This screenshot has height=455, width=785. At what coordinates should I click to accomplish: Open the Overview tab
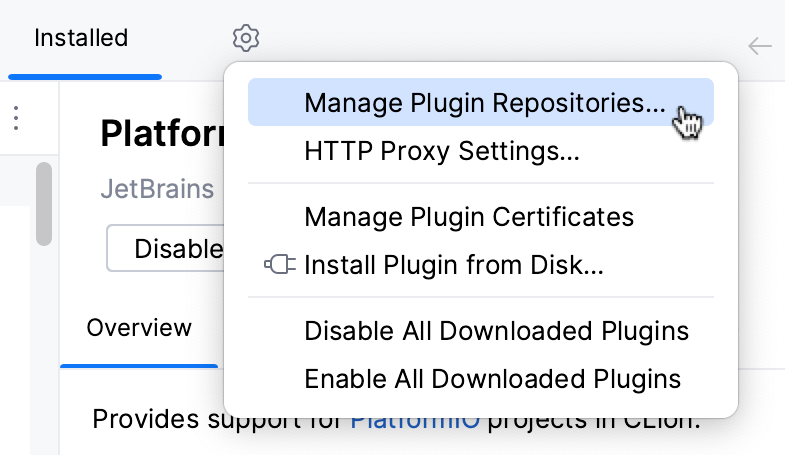139,328
